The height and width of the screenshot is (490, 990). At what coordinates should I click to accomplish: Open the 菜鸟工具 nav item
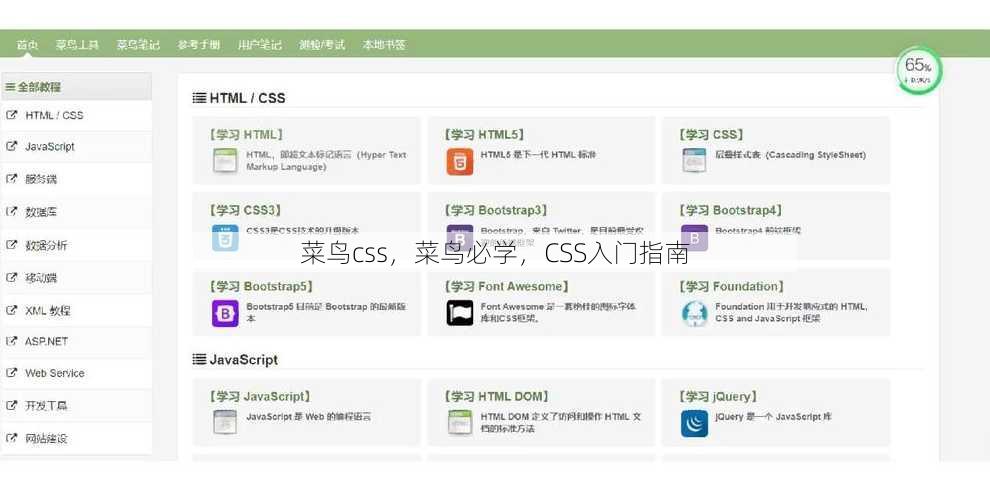[x=77, y=45]
